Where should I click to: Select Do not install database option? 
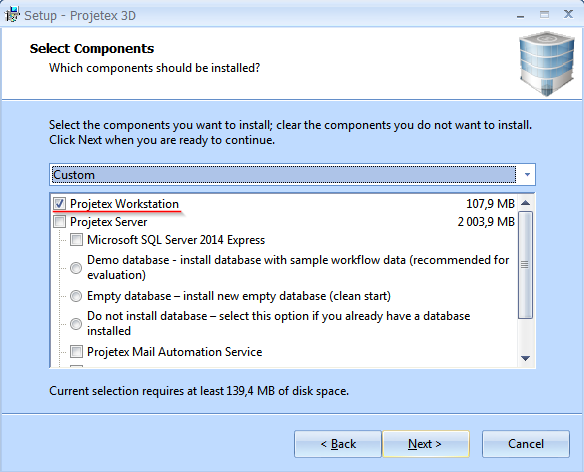coord(76,323)
